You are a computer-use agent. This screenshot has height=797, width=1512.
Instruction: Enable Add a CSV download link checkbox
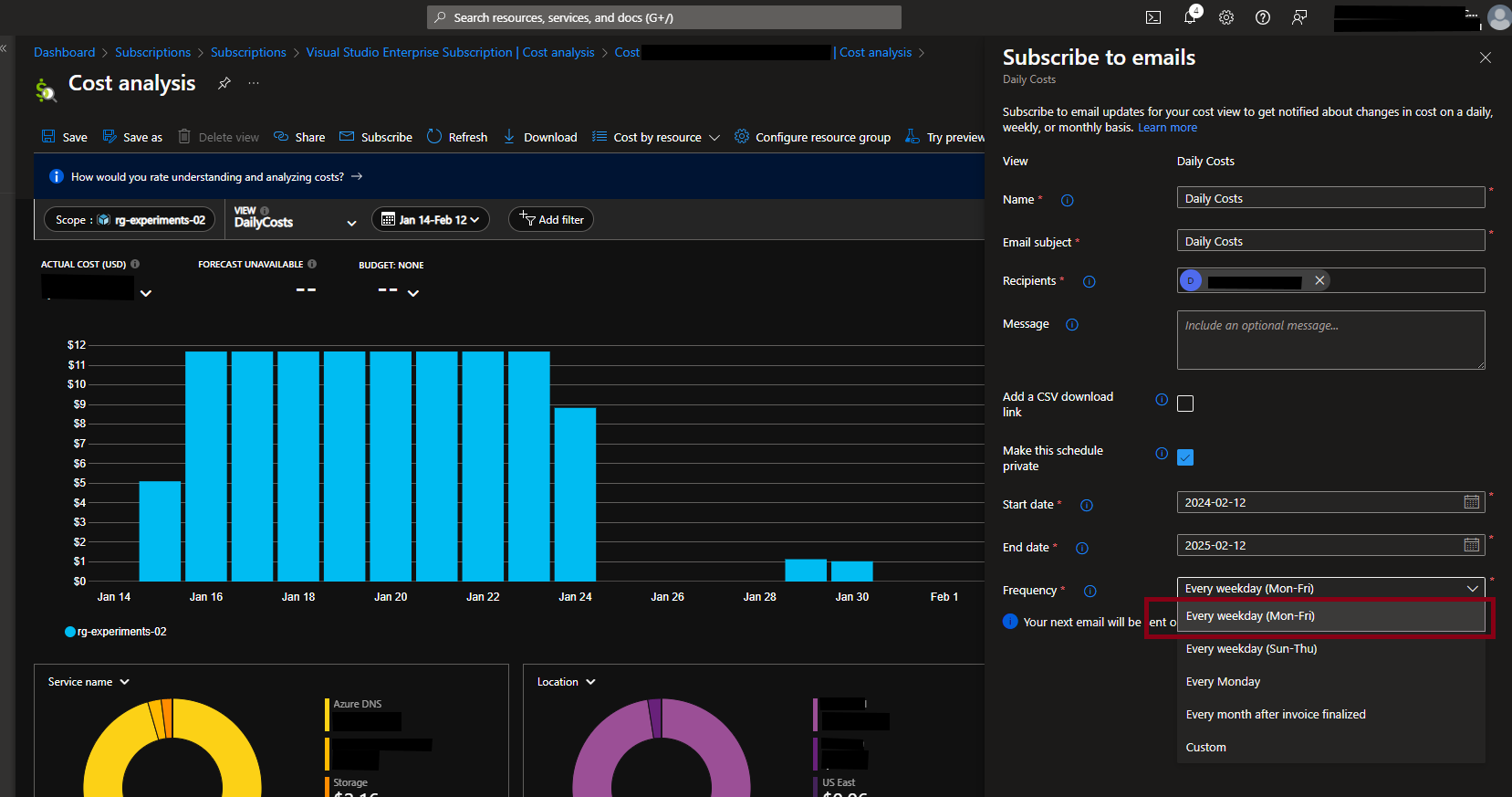pyautogui.click(x=1185, y=404)
